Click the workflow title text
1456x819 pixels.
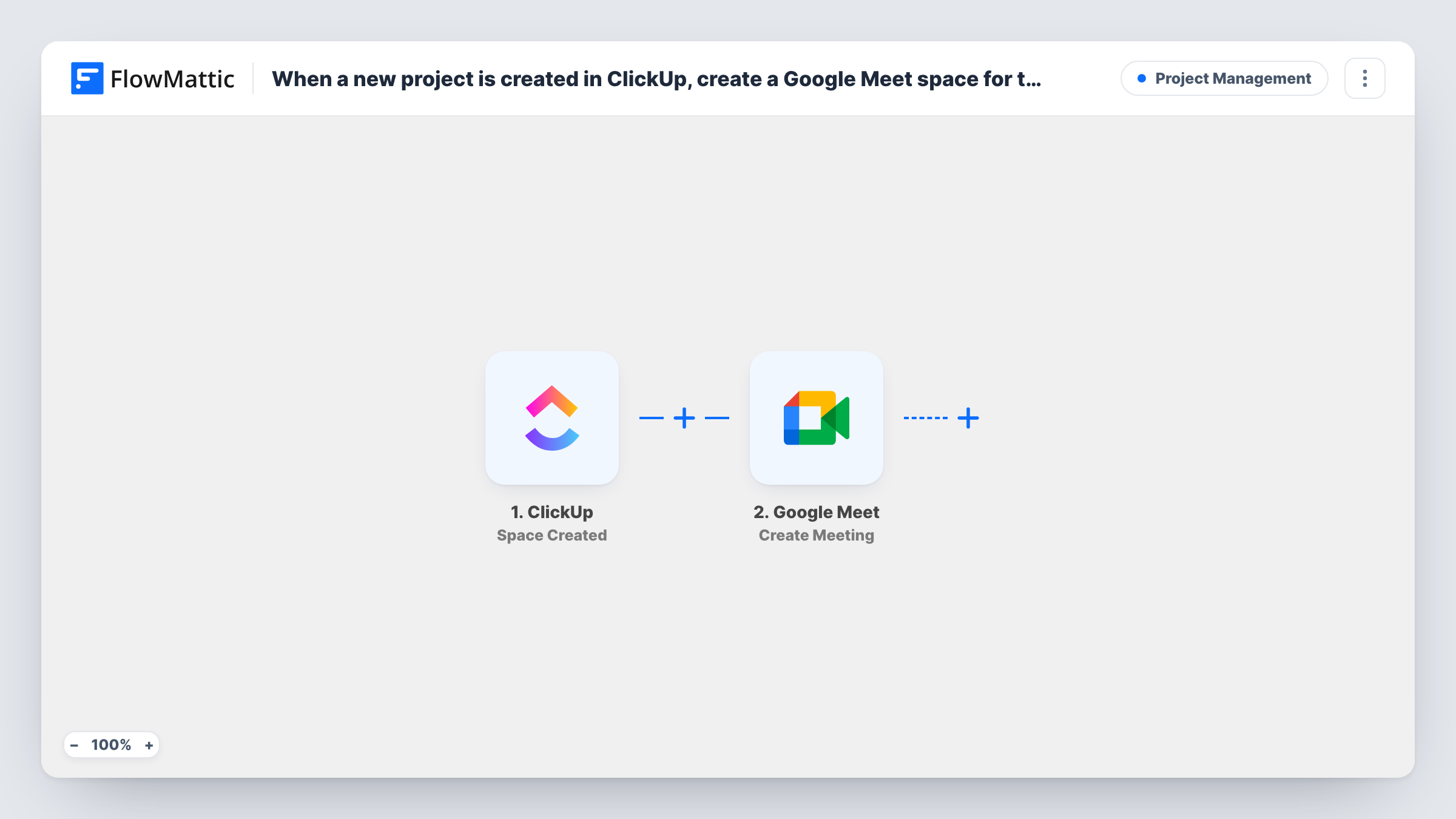pyautogui.click(x=656, y=79)
